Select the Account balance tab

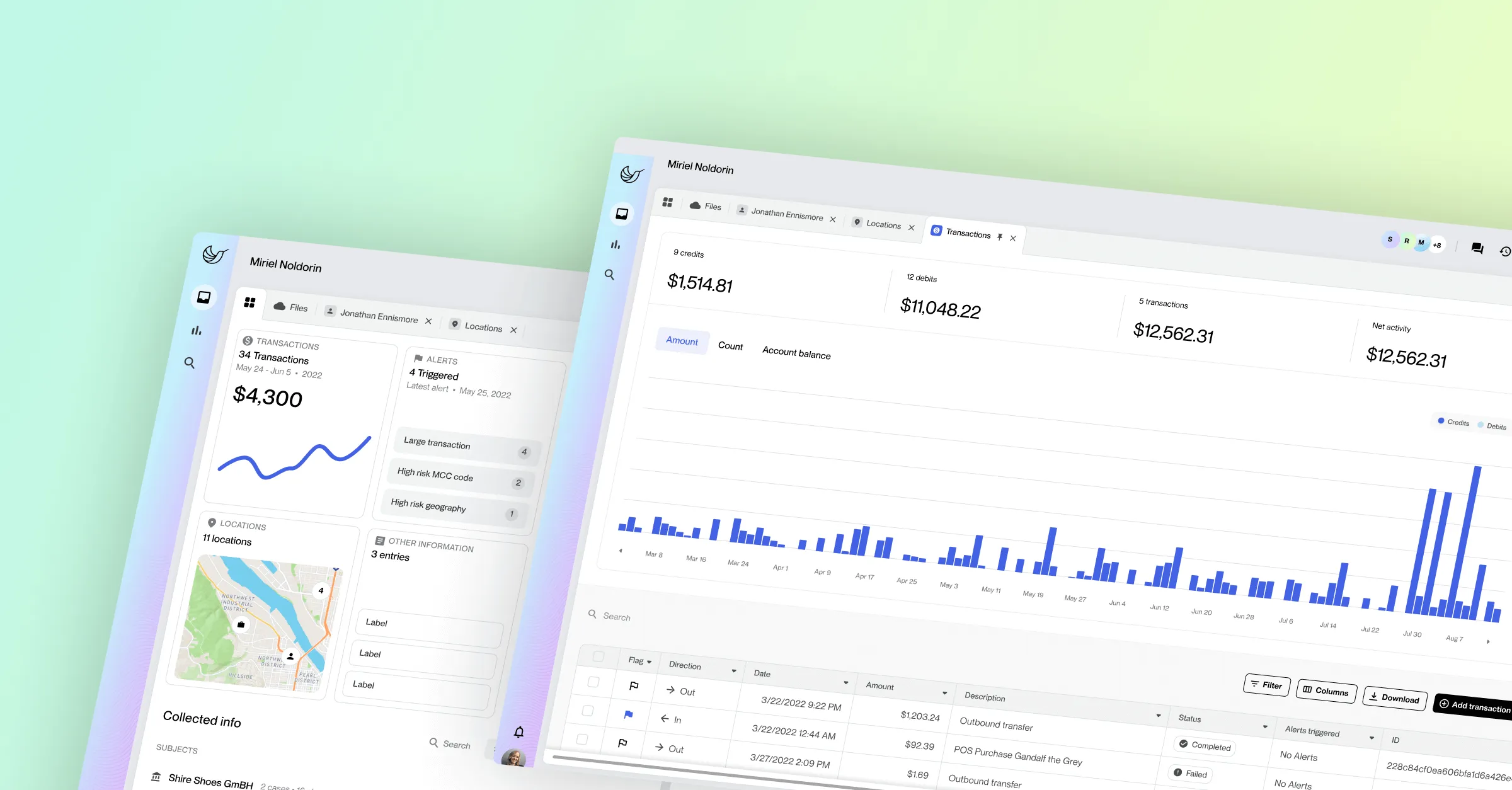796,353
